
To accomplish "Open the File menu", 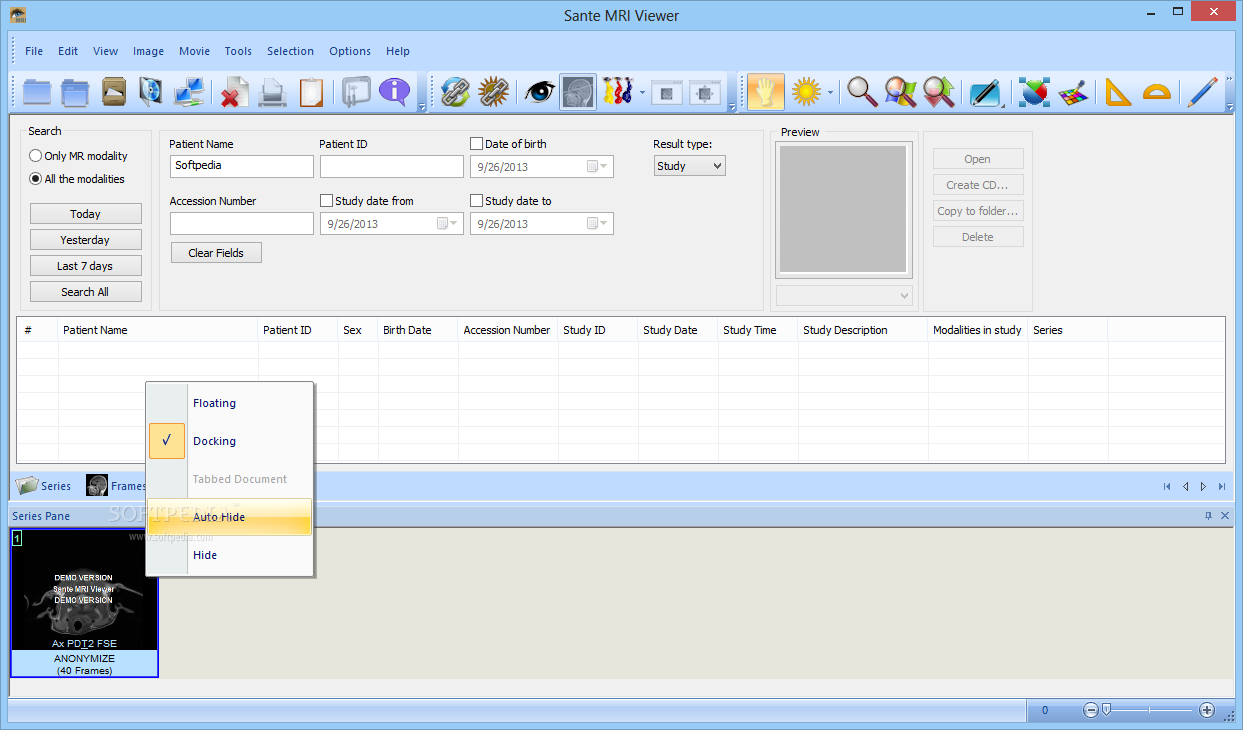I will [34, 51].
